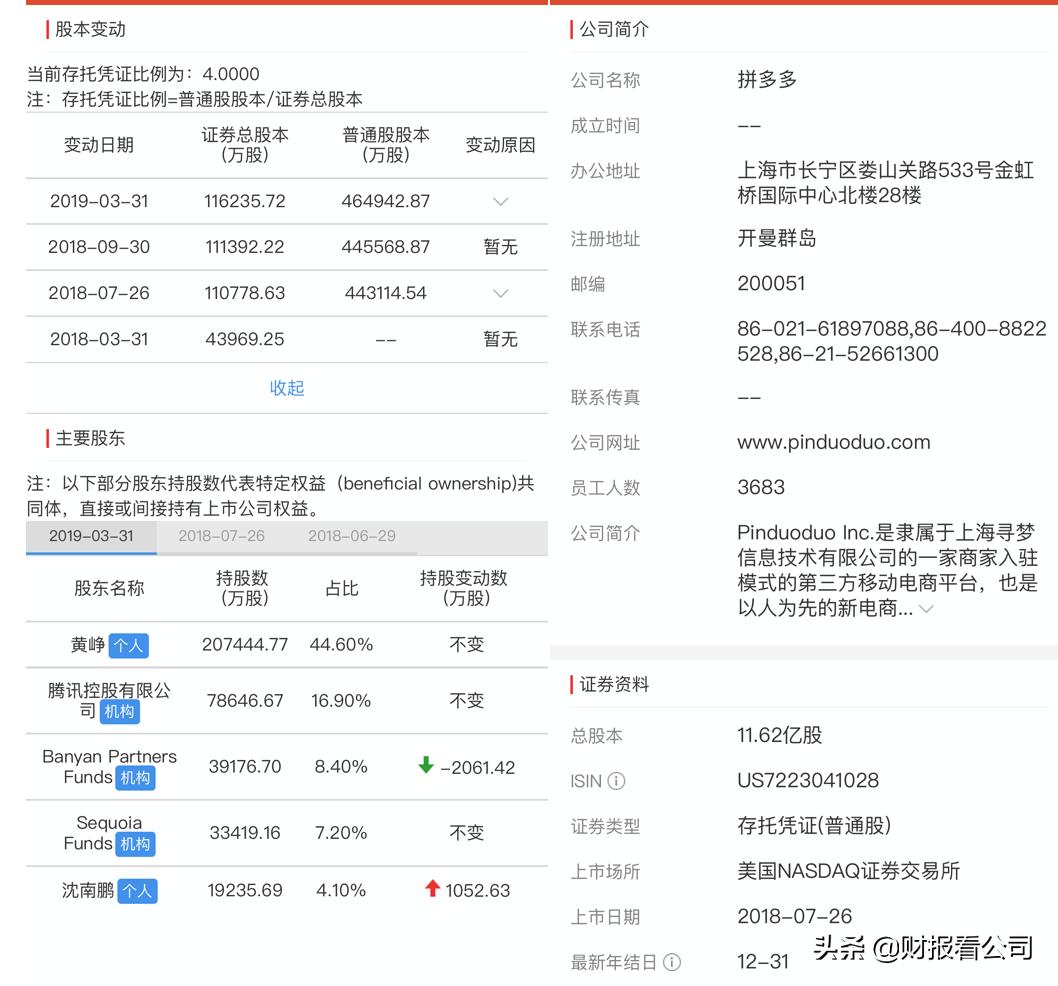The width and height of the screenshot is (1058, 986).
Task: Click 暂无 in the 2018-09-30 row
Action: point(500,247)
